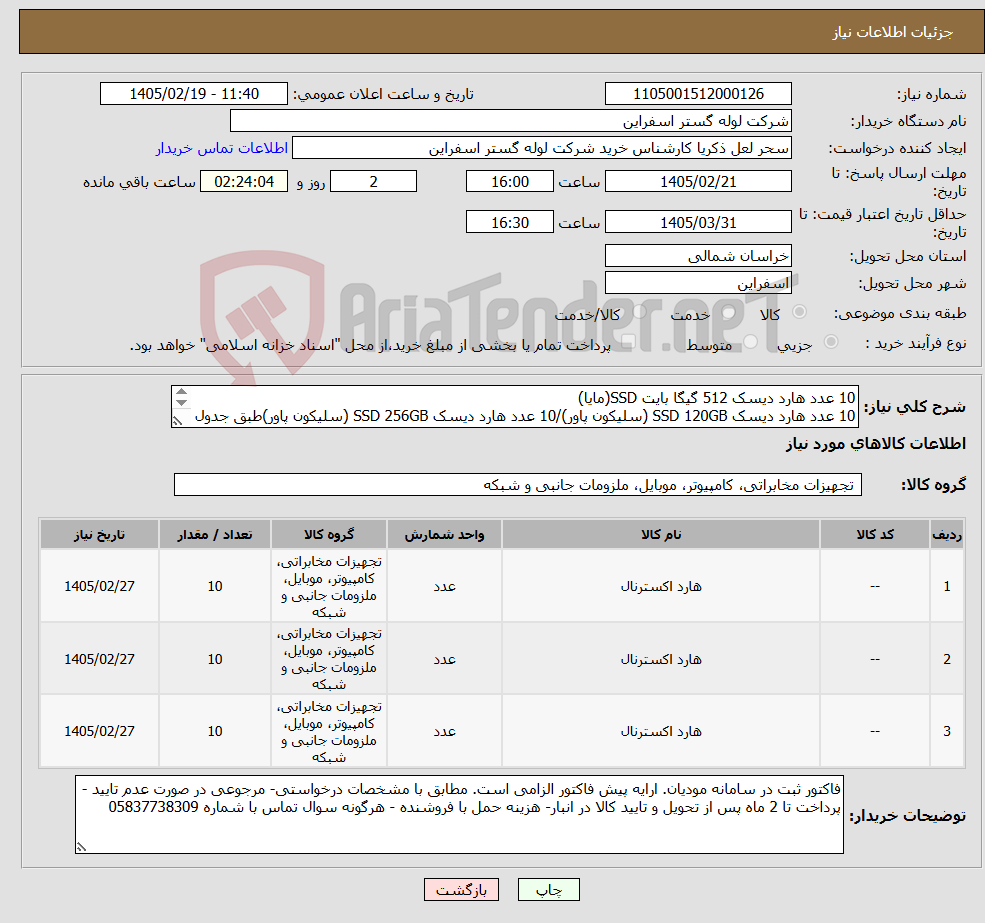Click date 1405/02/27 in row 1
The image size is (985, 923).
coord(99,586)
